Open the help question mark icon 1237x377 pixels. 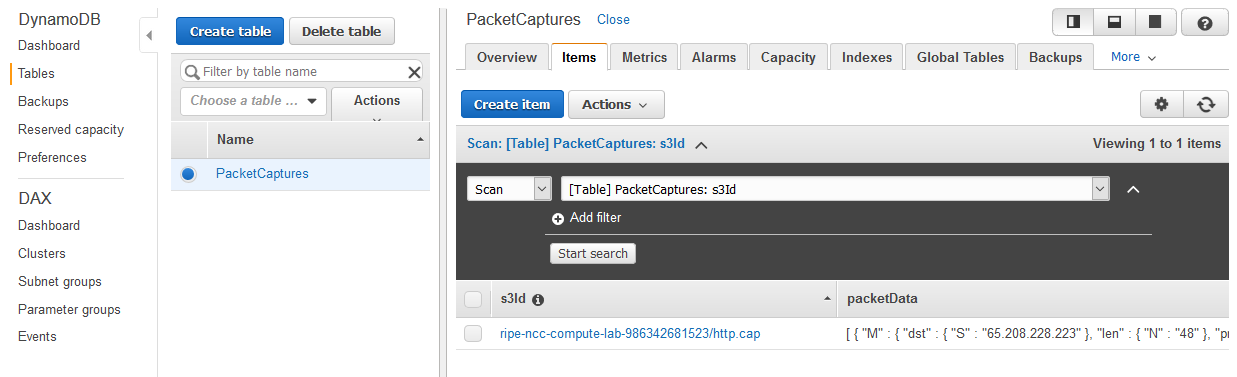coord(1205,22)
